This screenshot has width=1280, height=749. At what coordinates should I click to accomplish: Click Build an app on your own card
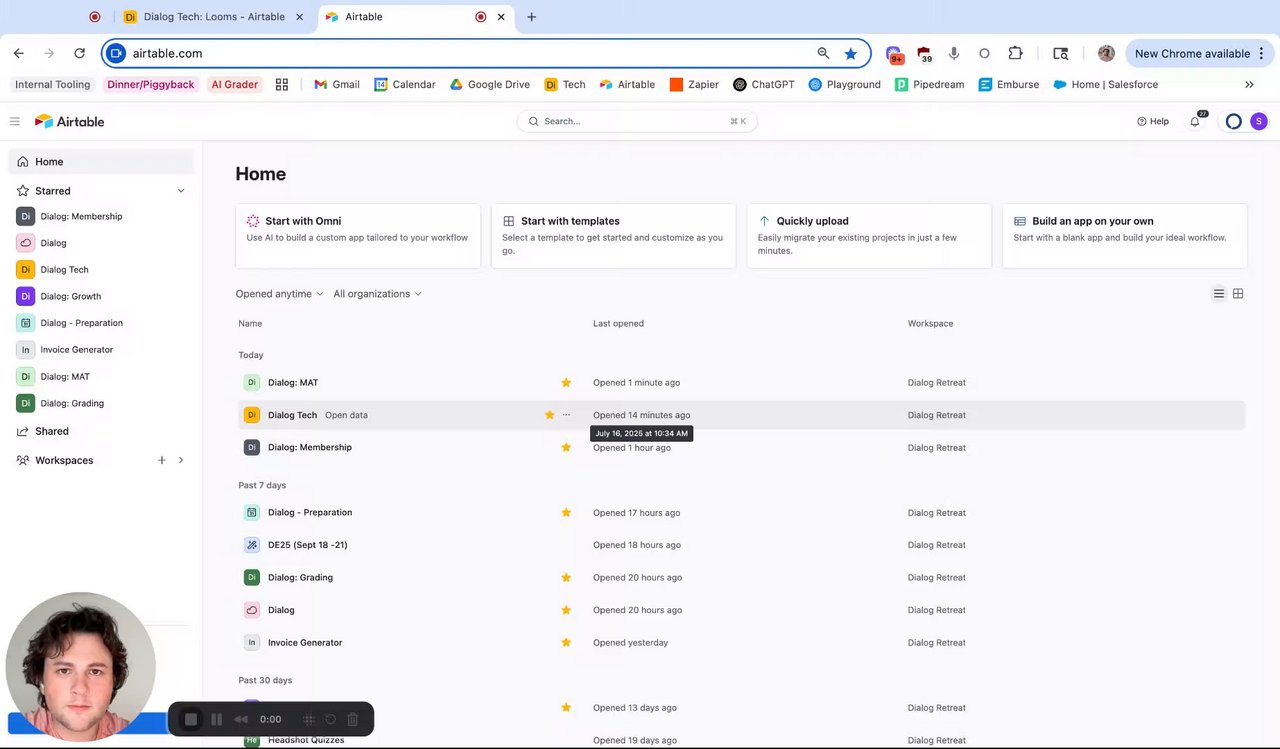tap(1125, 236)
